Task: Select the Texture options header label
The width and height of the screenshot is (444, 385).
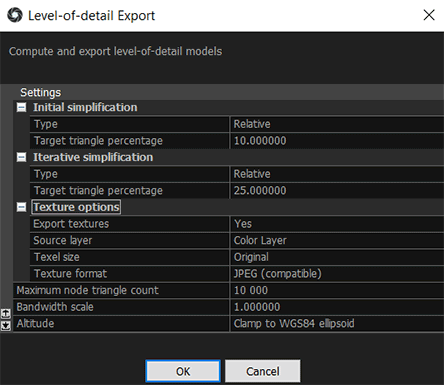Action: click(x=76, y=207)
